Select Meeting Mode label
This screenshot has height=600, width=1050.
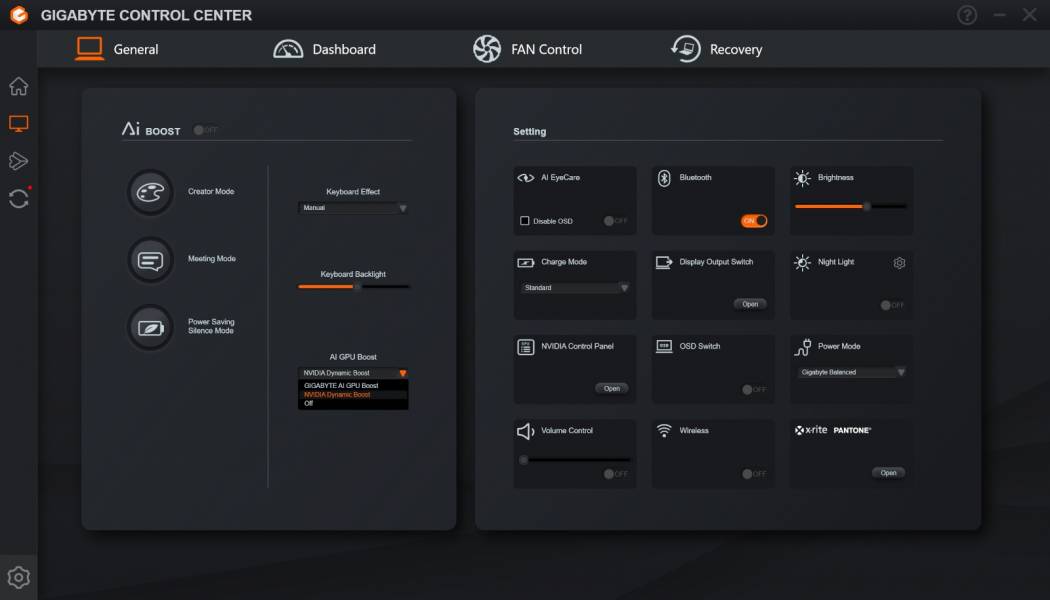pos(212,258)
